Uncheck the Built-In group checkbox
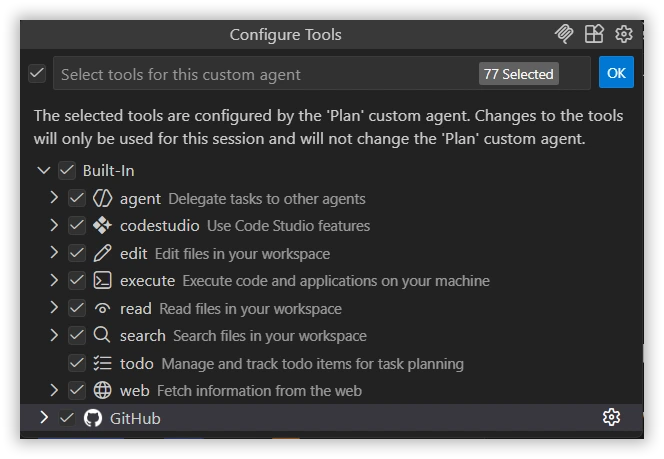 click(67, 171)
